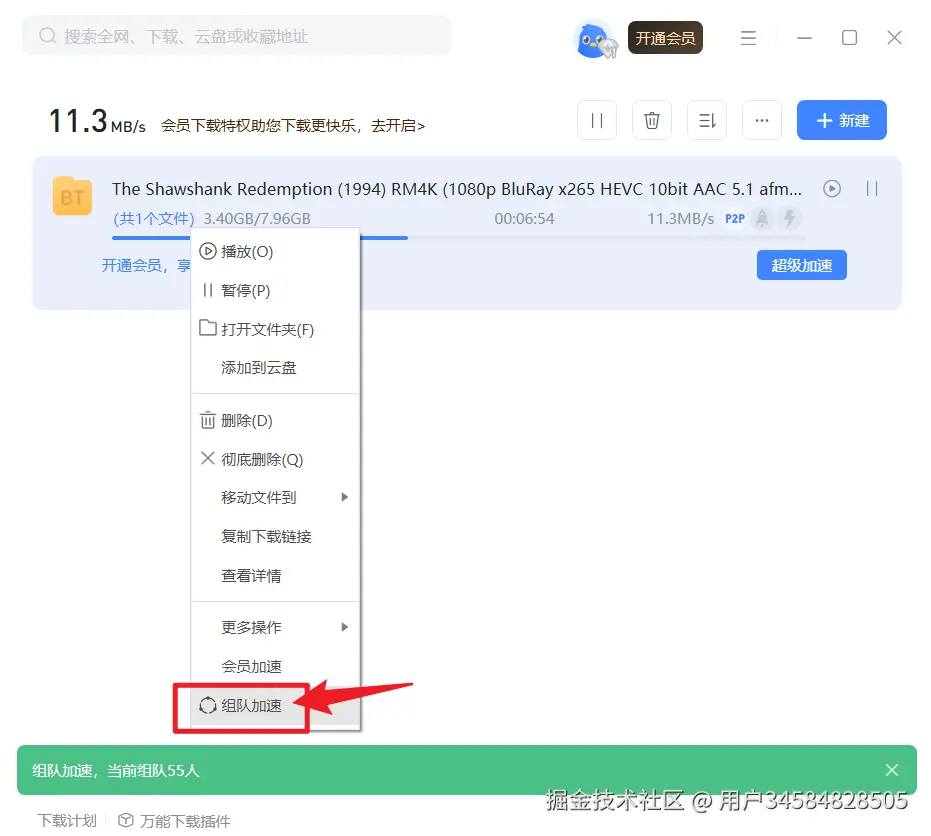
Task: Click the large 11.3 MB/s total speed readout
Action: (x=97, y=122)
